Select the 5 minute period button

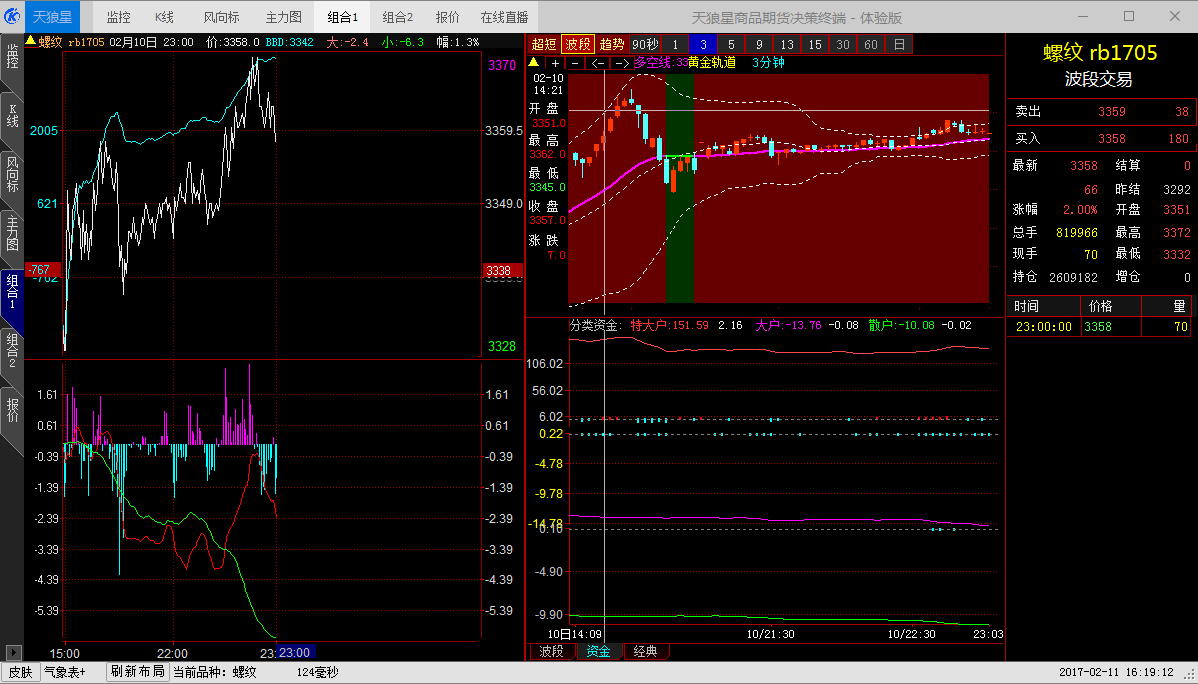(731, 44)
